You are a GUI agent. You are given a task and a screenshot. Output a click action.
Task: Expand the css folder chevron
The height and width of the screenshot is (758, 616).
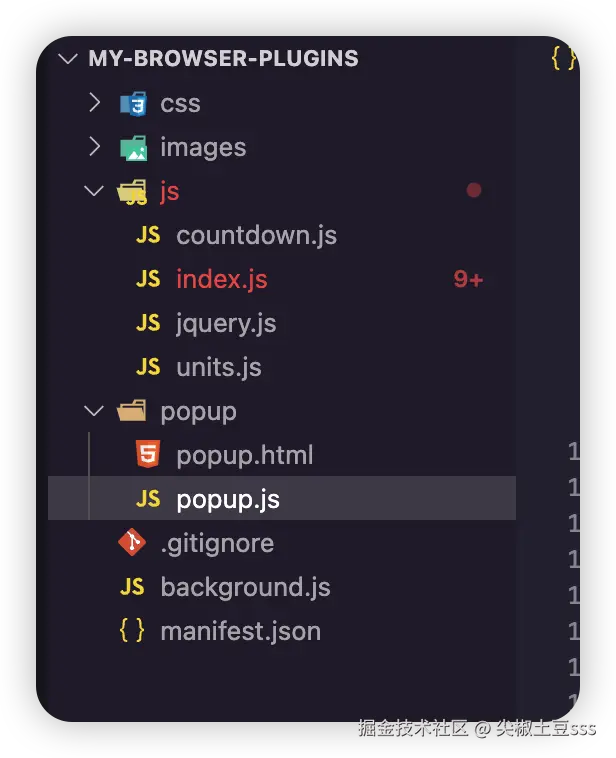click(95, 103)
